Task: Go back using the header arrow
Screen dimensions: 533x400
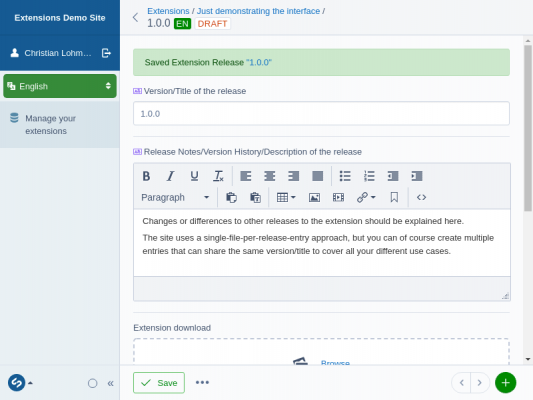Action: click(x=135, y=17)
